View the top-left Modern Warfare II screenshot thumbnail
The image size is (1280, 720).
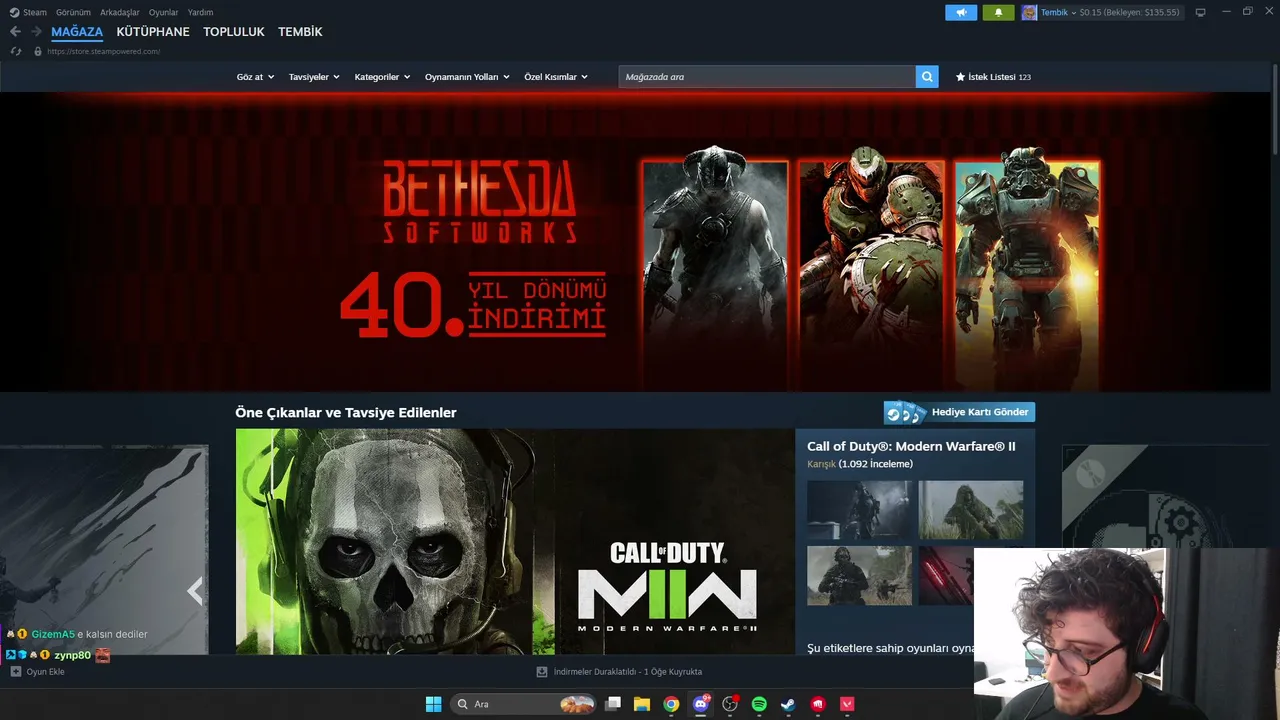click(860, 510)
